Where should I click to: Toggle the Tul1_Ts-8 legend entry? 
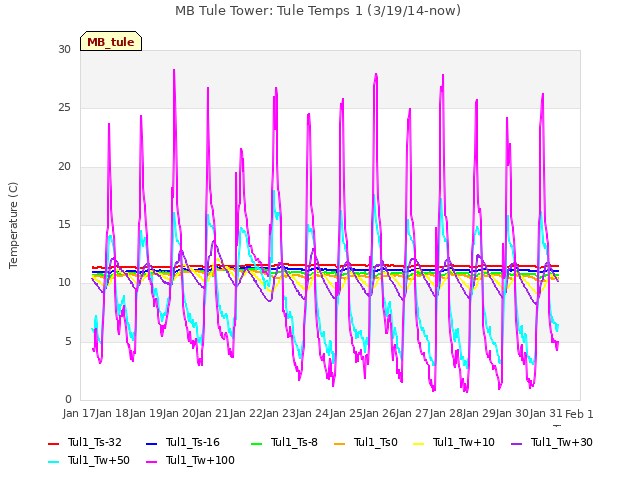click(x=284, y=442)
